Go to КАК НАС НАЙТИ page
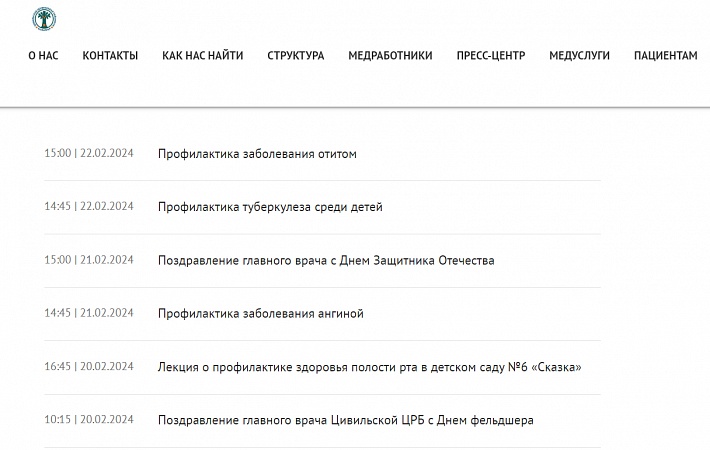710x450 pixels. [202, 56]
